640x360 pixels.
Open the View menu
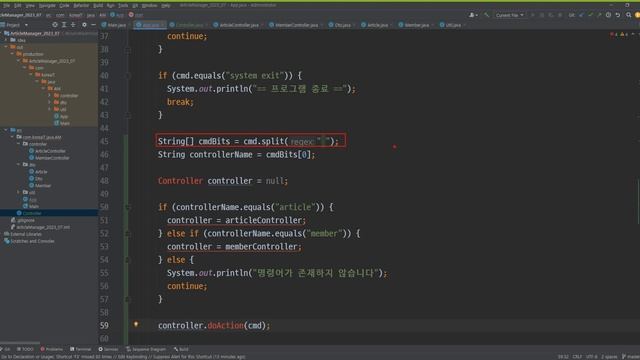tap(30, 5)
